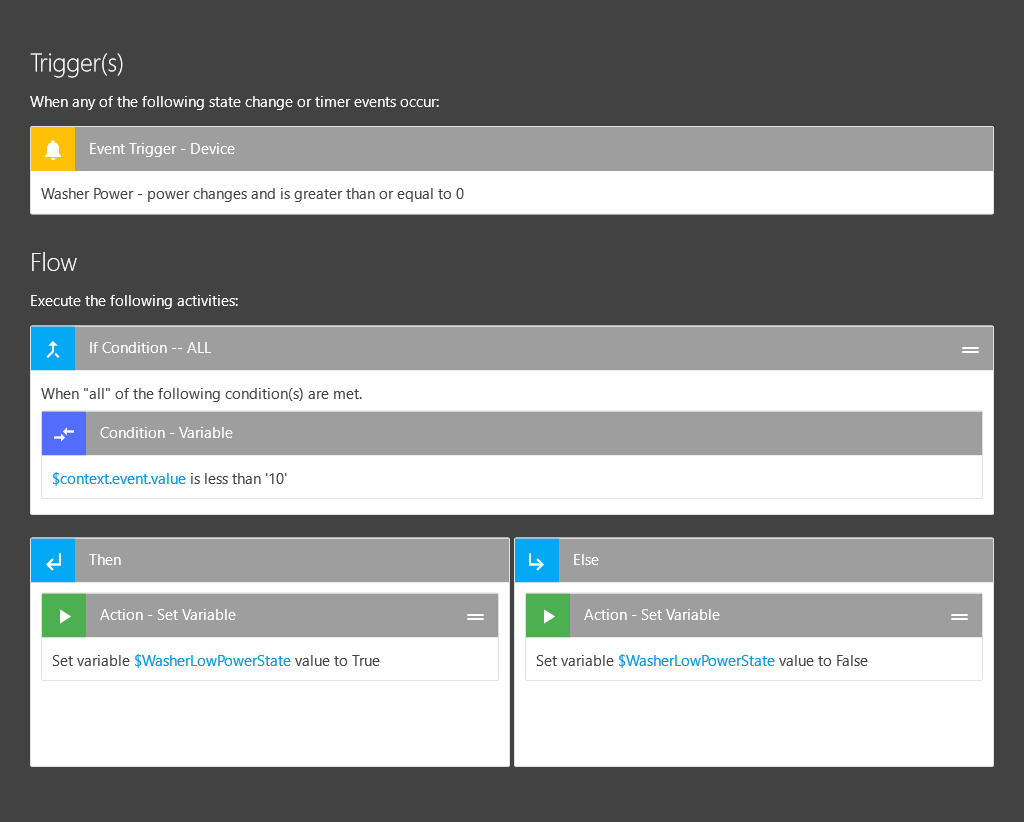This screenshot has height=822, width=1024.
Task: Select the green play icon in Then action
Action: point(64,616)
